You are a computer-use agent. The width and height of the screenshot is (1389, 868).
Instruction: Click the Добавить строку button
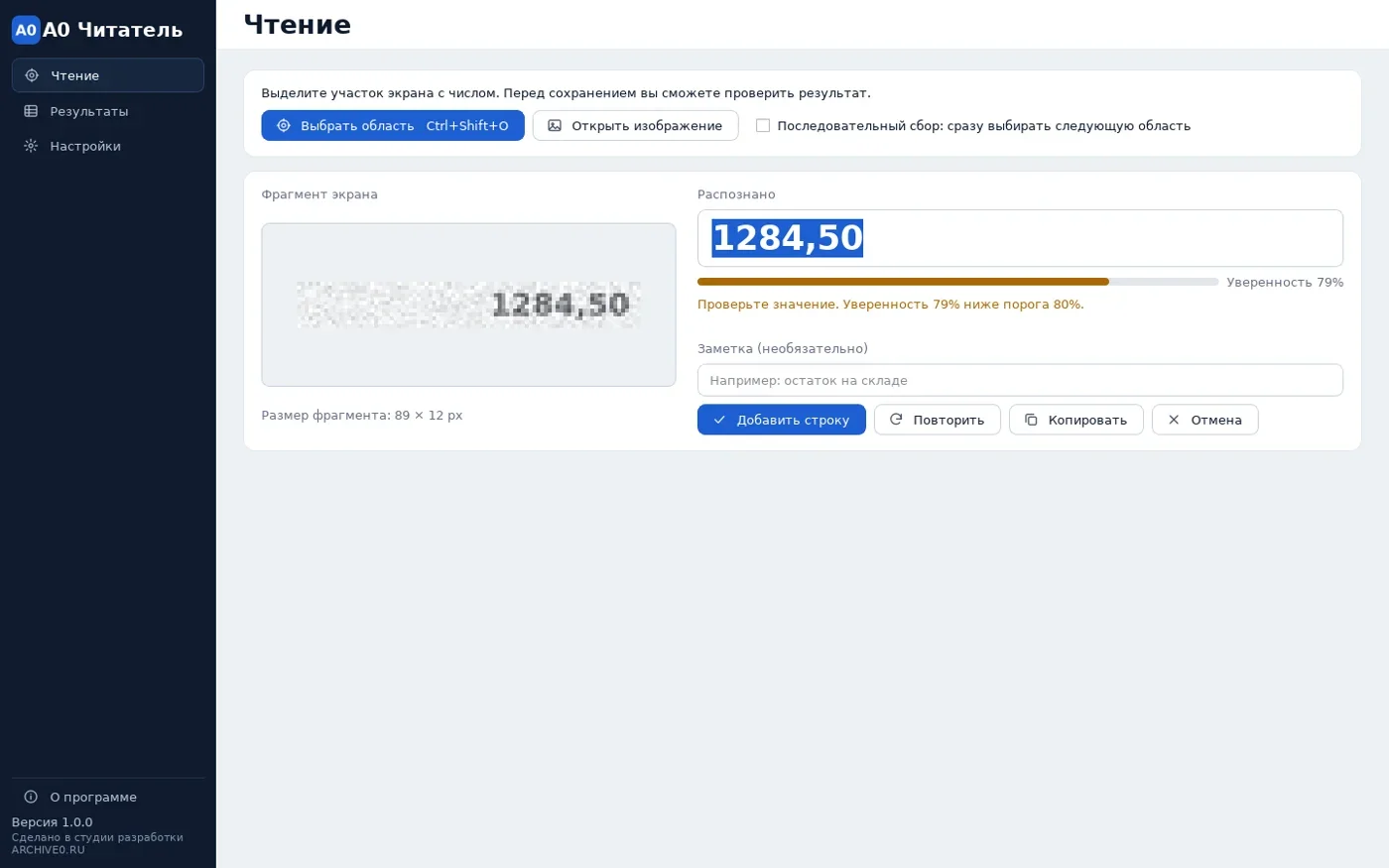[782, 420]
